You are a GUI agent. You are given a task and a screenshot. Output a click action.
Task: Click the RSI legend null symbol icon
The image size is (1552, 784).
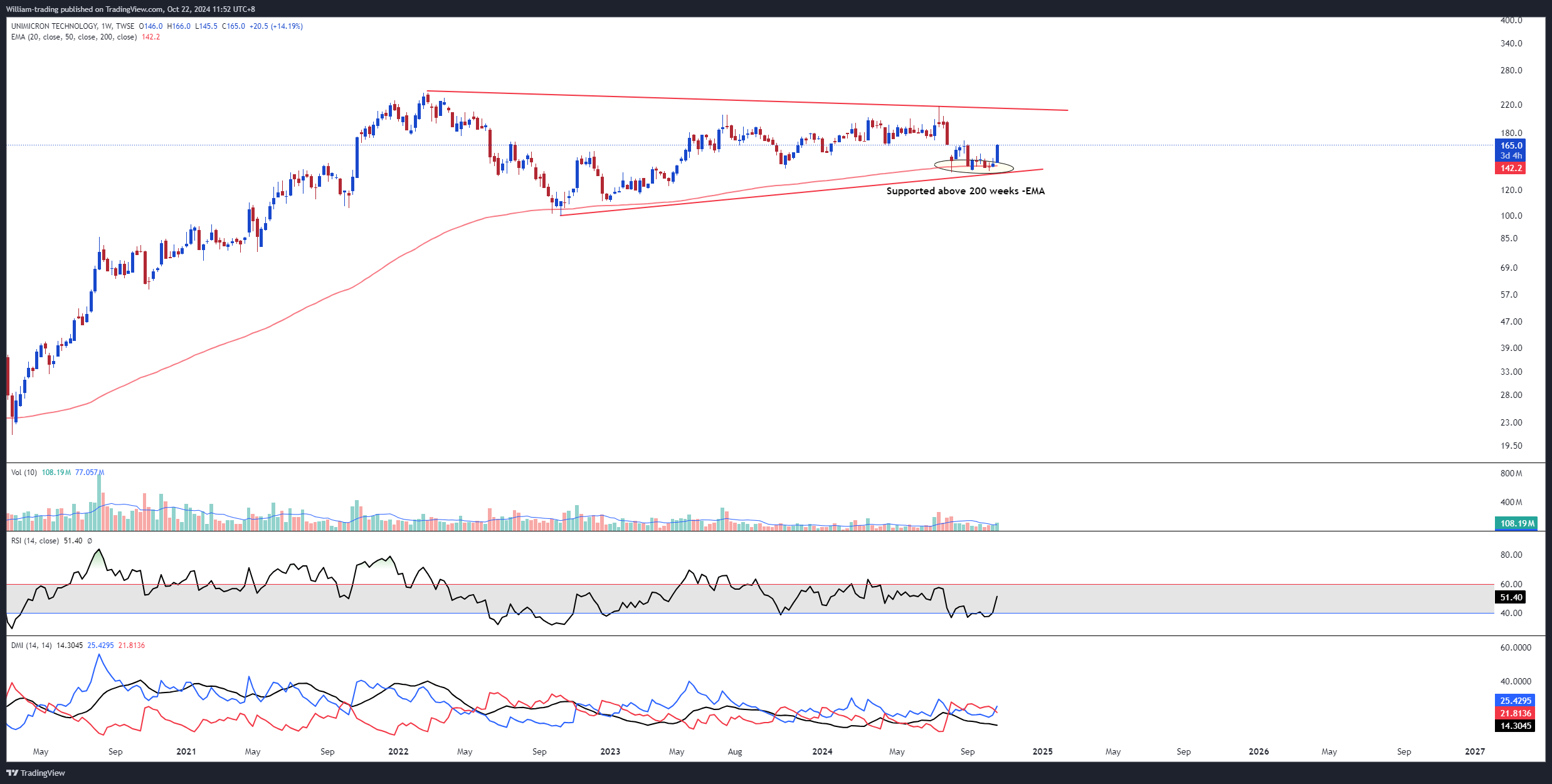coord(90,541)
